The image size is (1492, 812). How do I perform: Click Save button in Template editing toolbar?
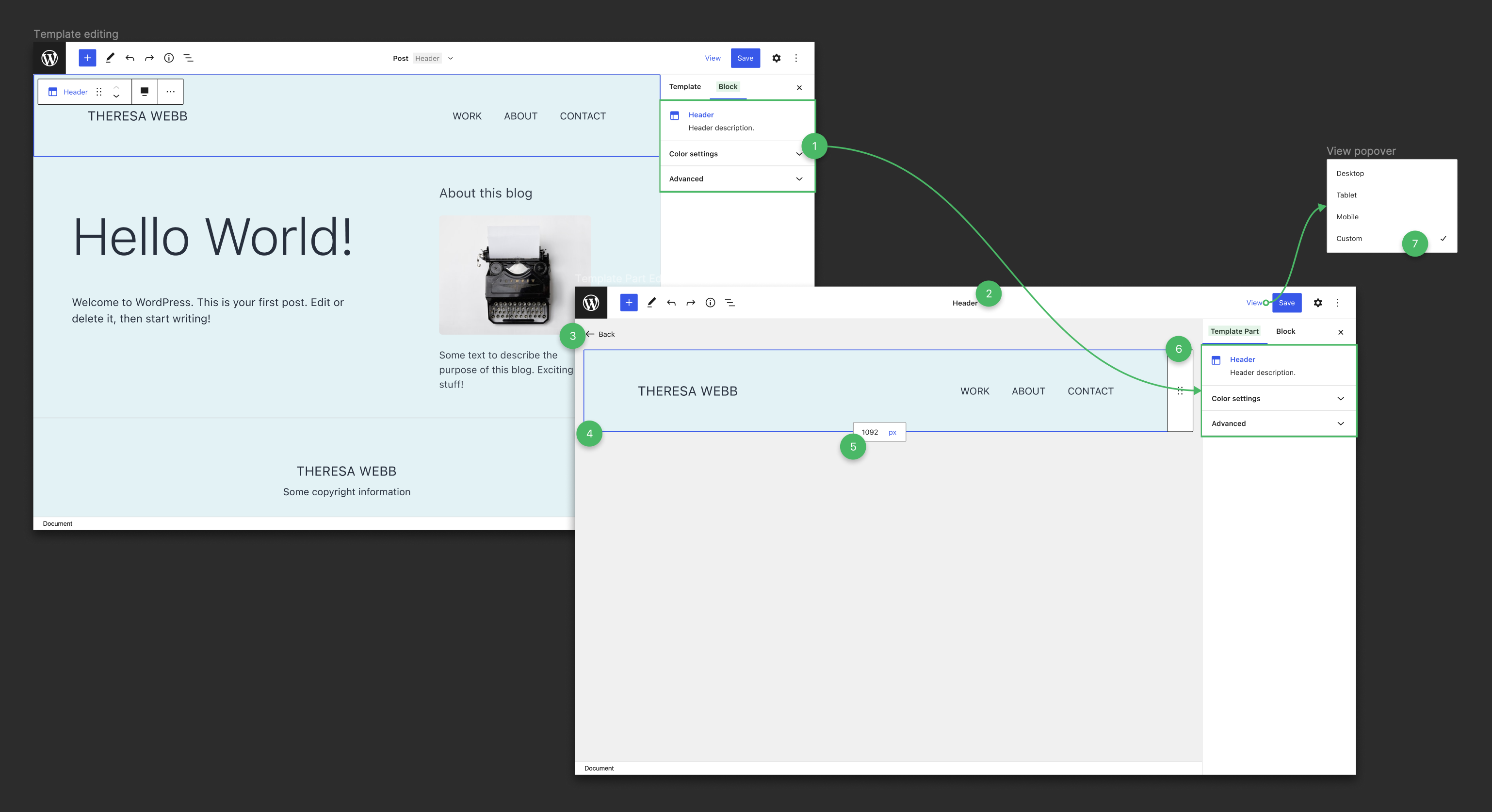coord(745,58)
